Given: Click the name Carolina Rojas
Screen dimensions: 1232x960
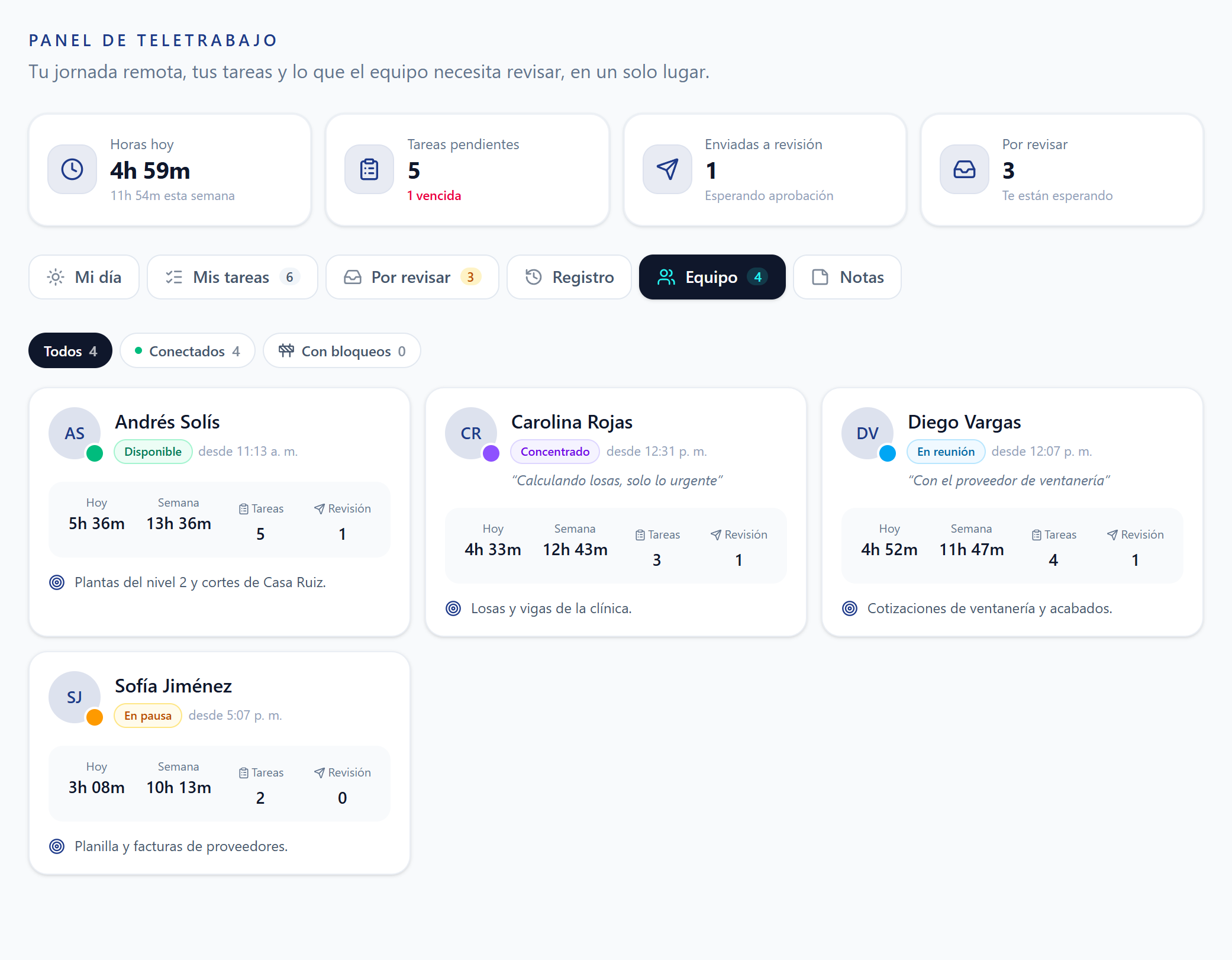Looking at the screenshot, I should (572, 422).
